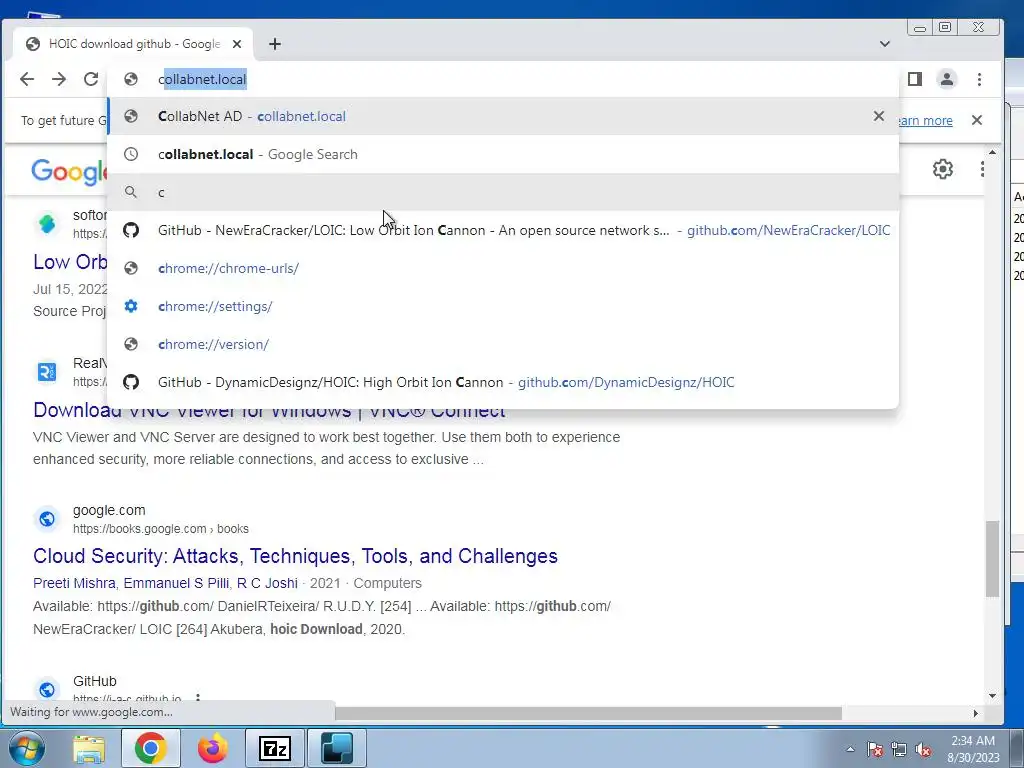Click the RealVNC result favicon
Viewport: 1024px width, 768px height.
(47, 372)
